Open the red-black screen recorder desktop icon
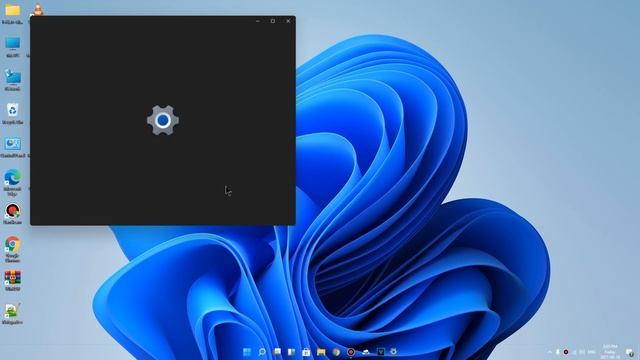 [x=13, y=211]
